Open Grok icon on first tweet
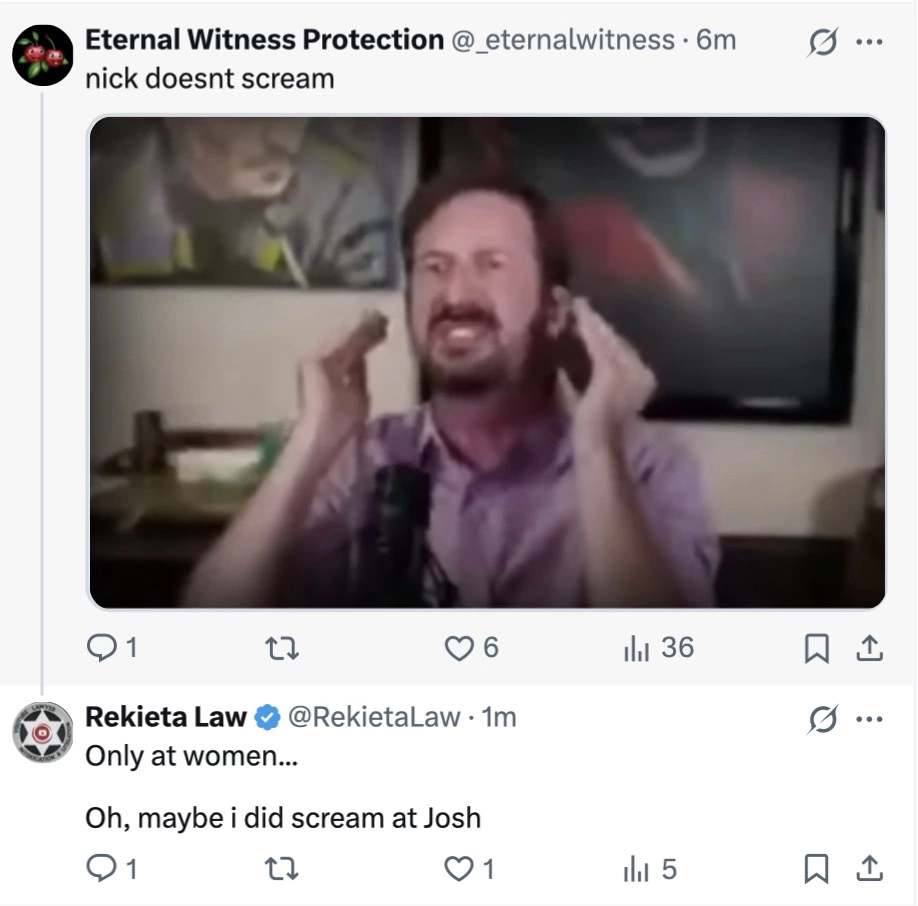This screenshot has width=918, height=906. pyautogui.click(x=823, y=42)
